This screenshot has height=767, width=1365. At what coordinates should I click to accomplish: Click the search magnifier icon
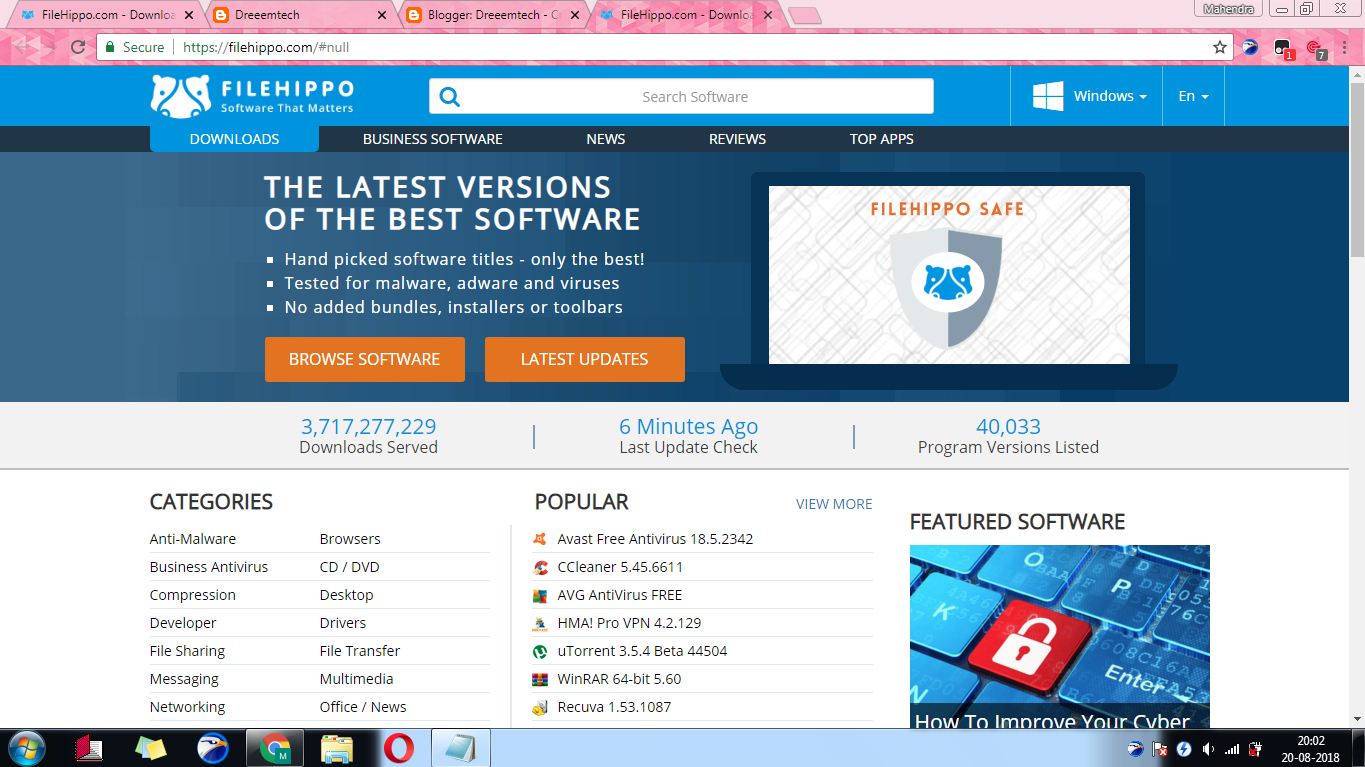449,95
